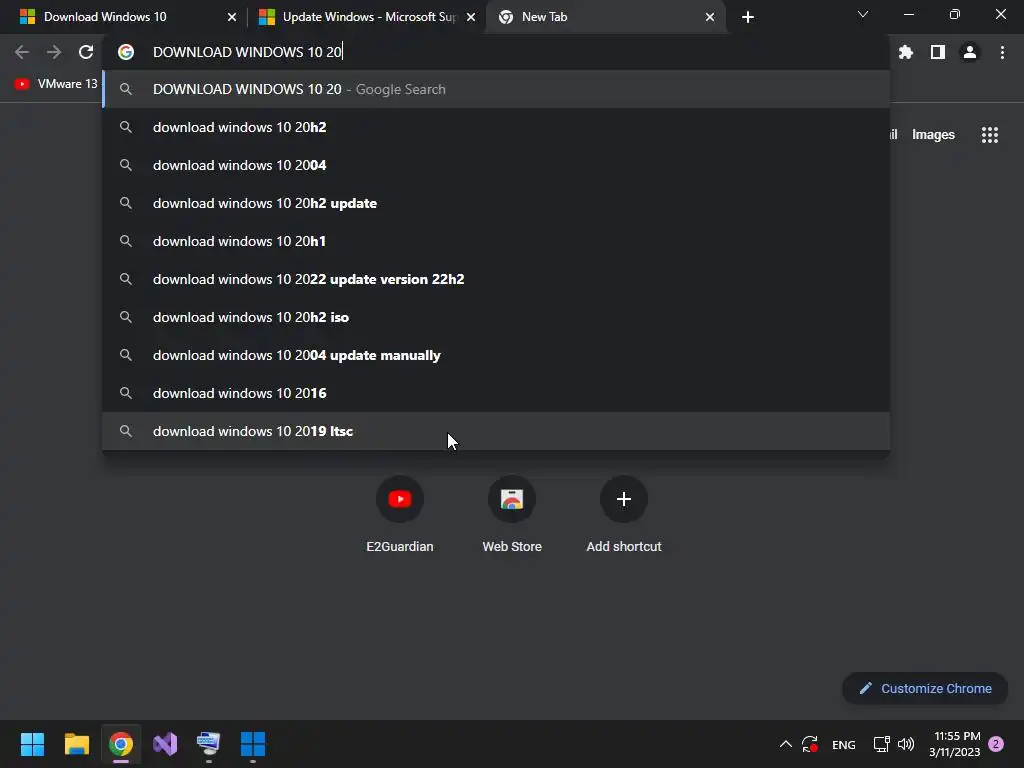Close the Update Windows tab
Viewport: 1024px width, 768px height.
[x=471, y=17]
